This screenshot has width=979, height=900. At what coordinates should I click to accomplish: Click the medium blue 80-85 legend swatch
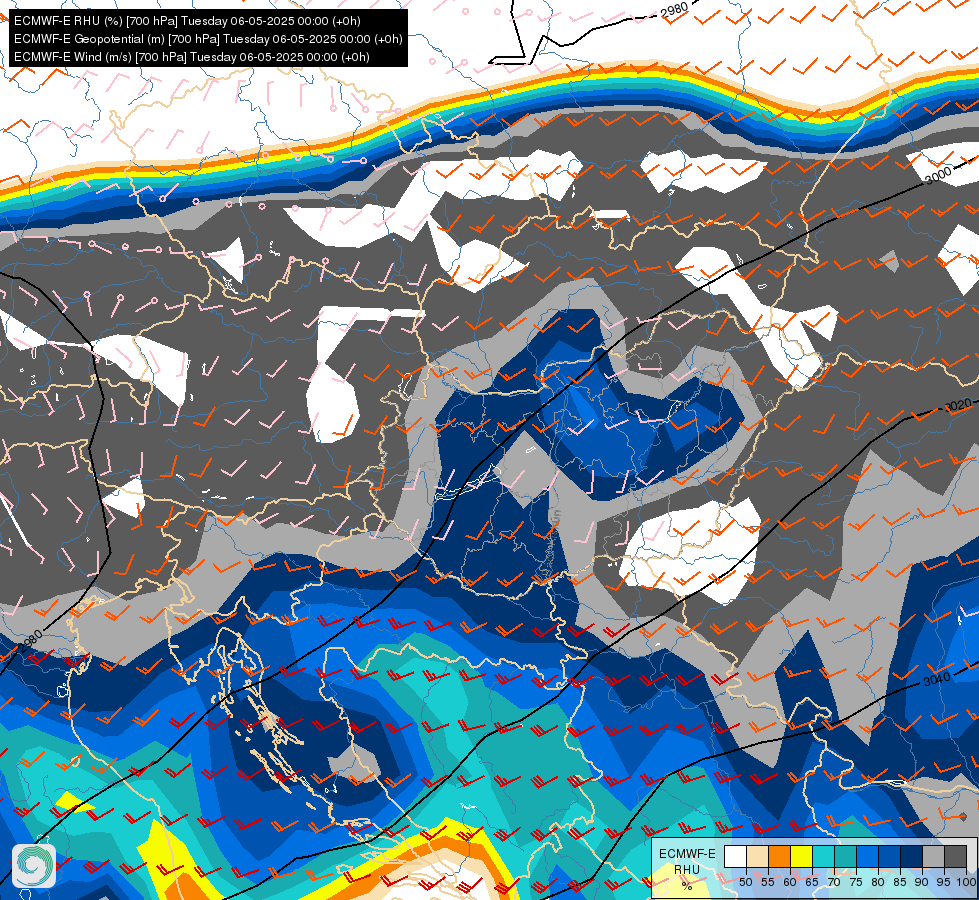click(x=890, y=856)
